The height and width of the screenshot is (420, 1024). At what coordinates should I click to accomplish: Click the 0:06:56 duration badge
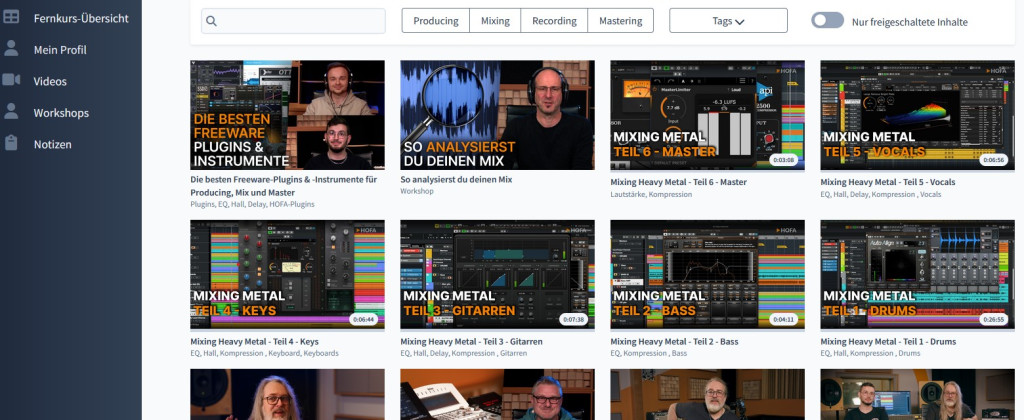click(x=993, y=159)
